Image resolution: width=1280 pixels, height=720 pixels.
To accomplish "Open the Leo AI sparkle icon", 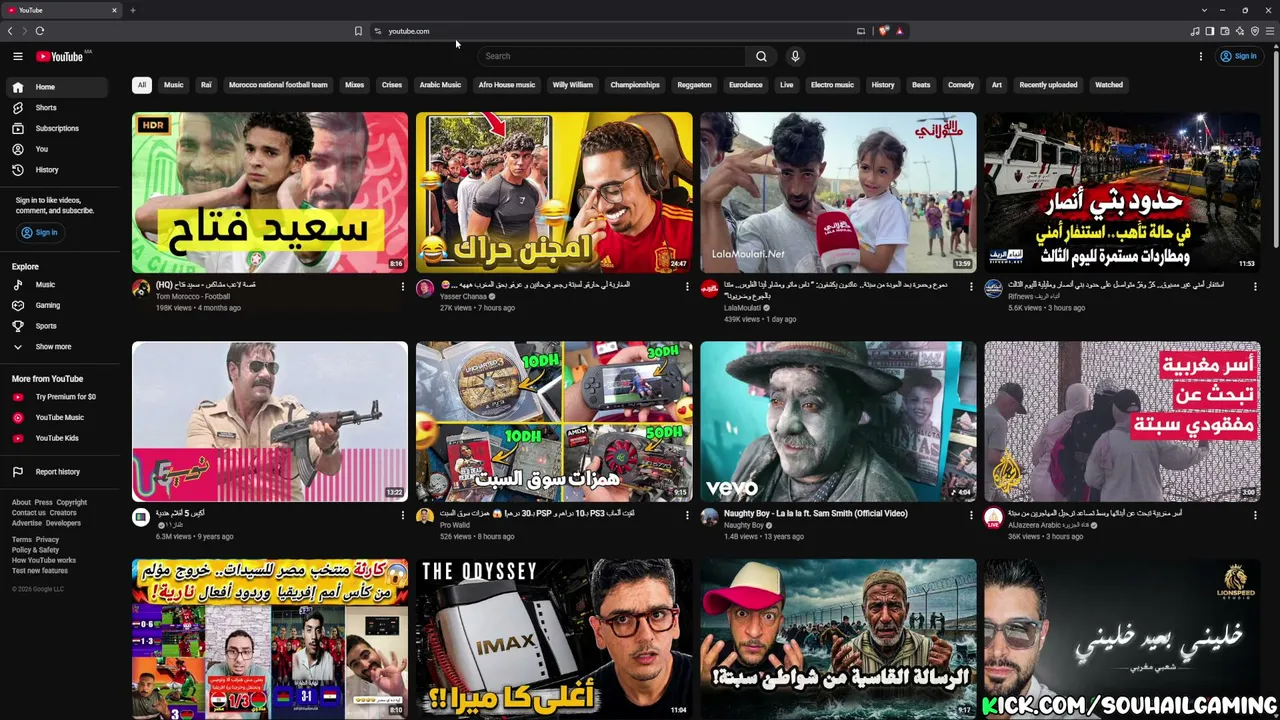I will coord(1240,31).
